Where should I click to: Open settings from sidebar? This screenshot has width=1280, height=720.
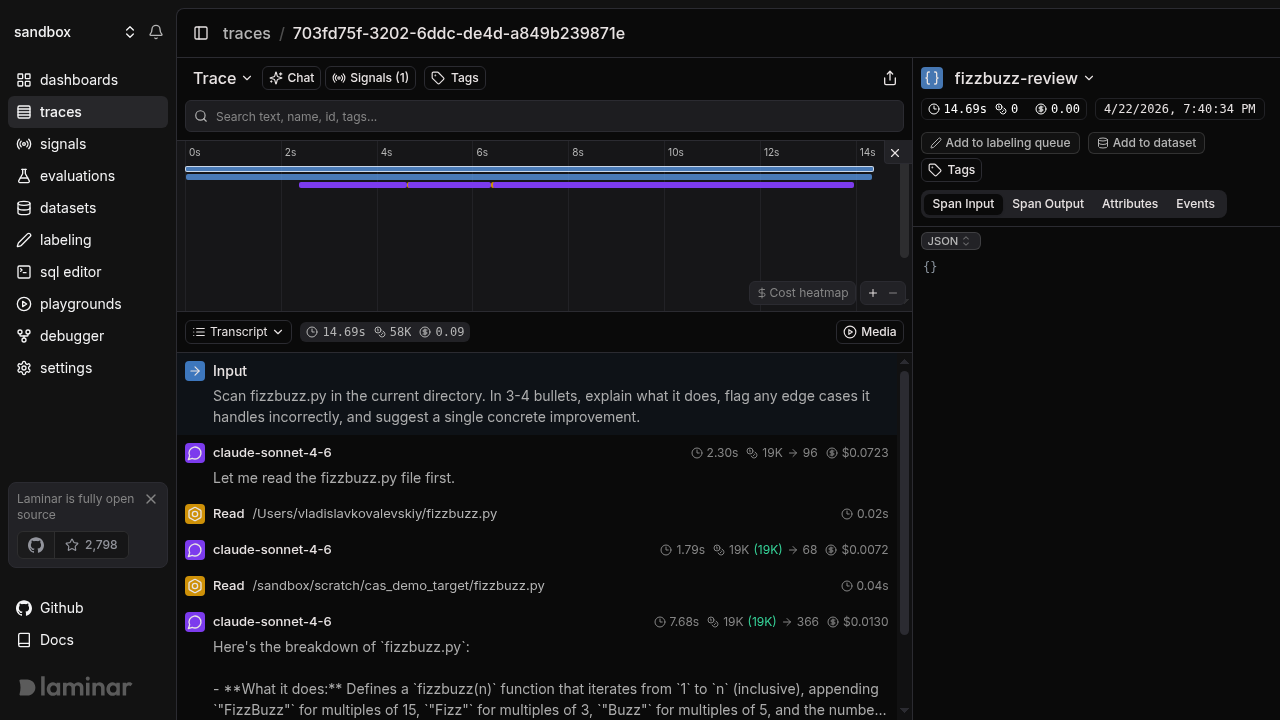pyautogui.click(x=88, y=368)
